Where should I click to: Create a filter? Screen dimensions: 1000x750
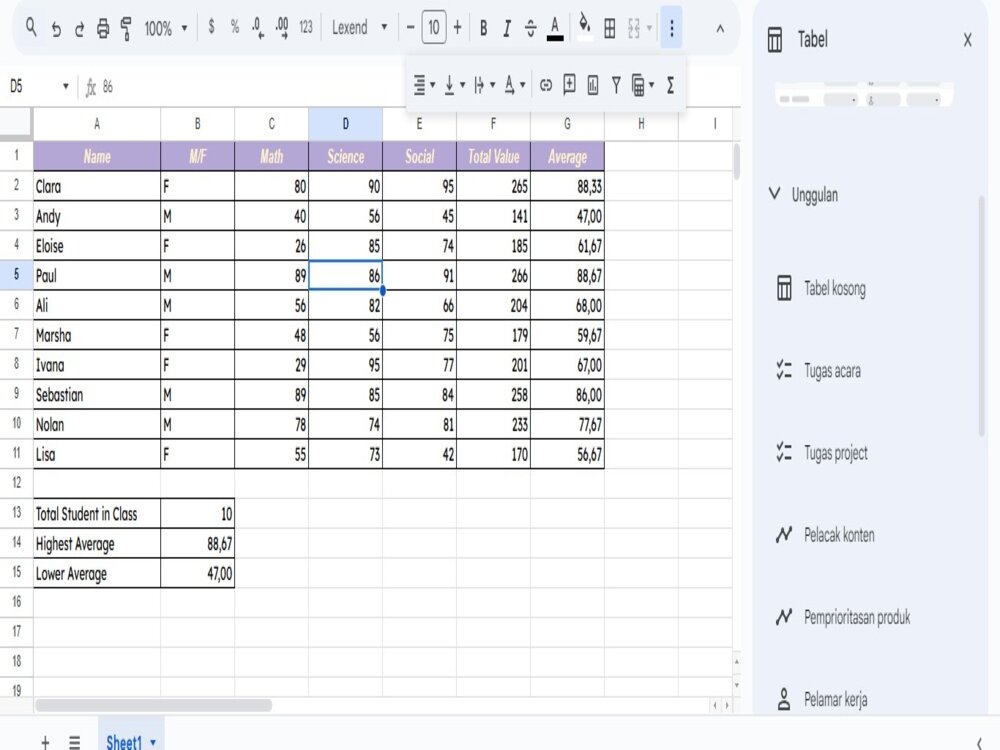[615, 85]
